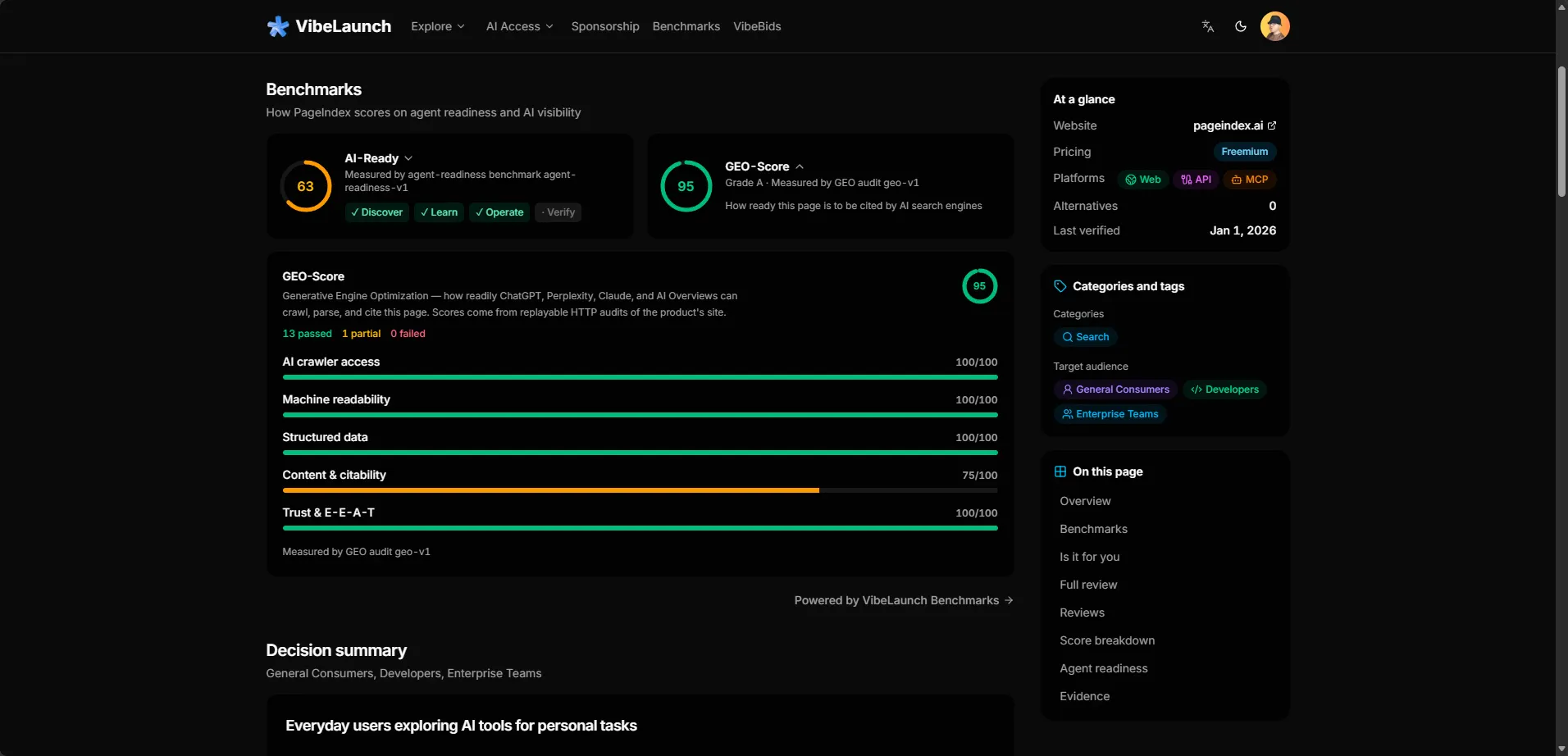Click the small 95 ring in GEO-Score panel
The image size is (1568, 756).
tap(980, 286)
